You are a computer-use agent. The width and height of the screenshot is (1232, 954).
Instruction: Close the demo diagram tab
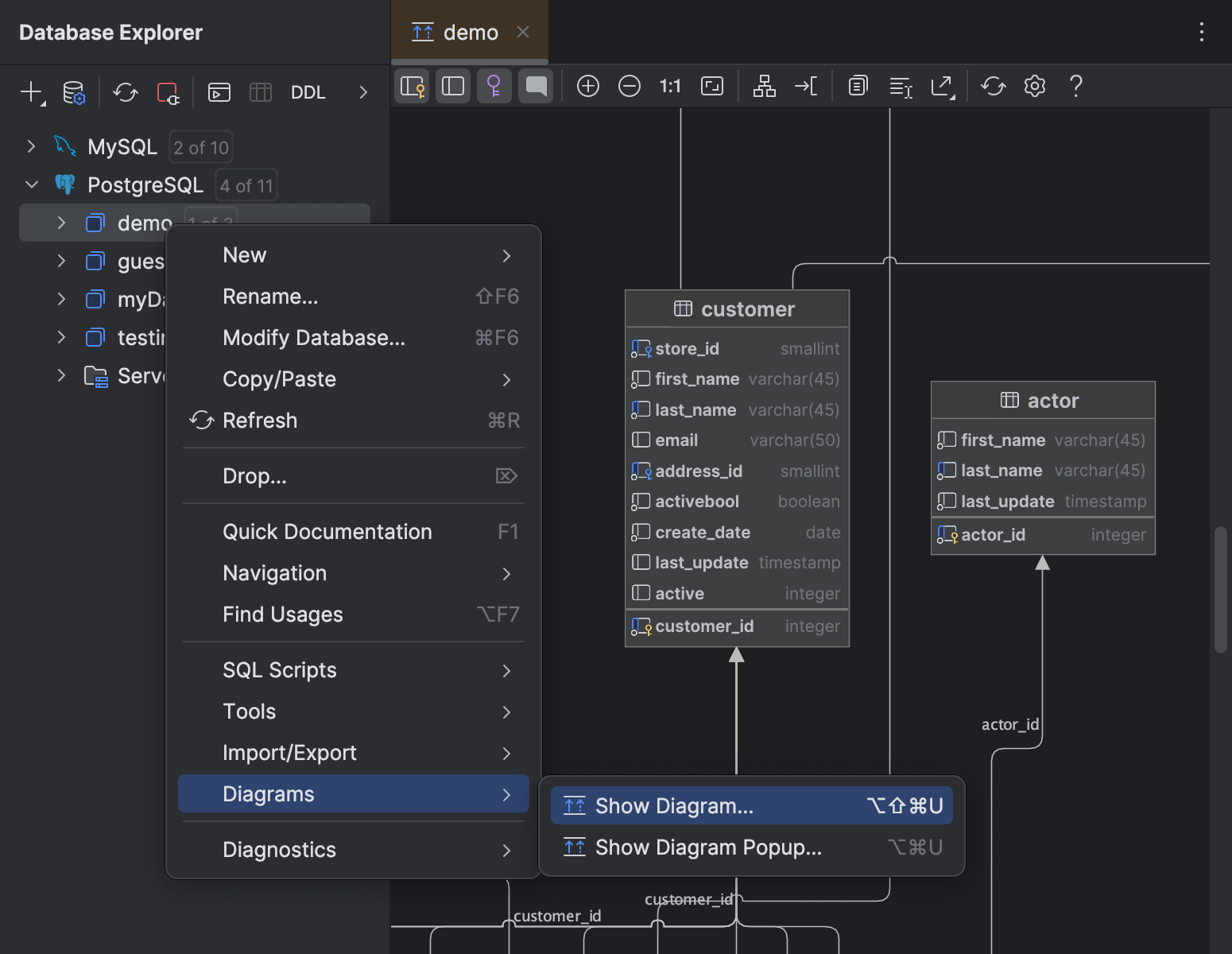pyautogui.click(x=522, y=32)
